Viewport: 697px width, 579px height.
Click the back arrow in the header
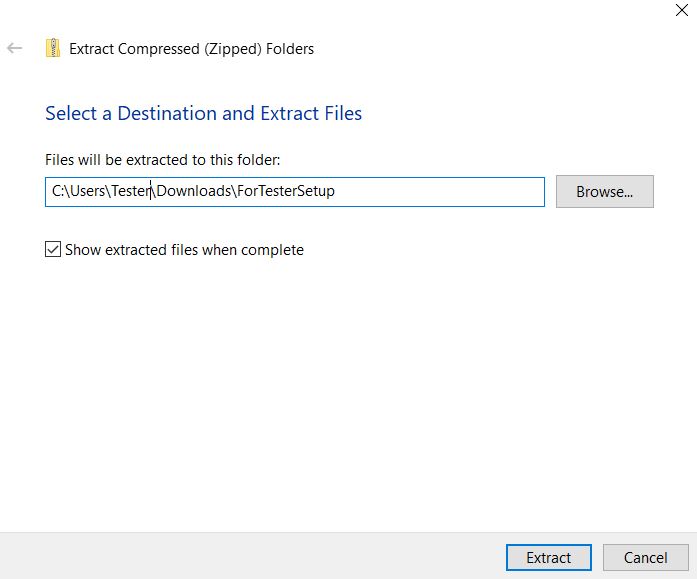[15, 48]
